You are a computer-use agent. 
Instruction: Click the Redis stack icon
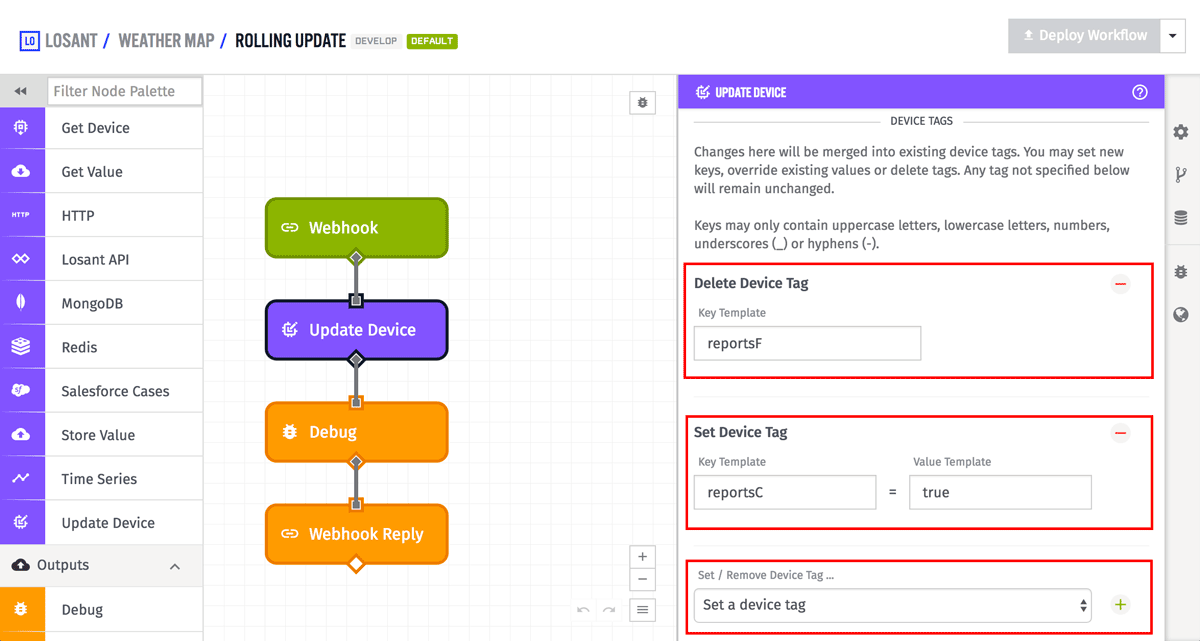[21, 347]
